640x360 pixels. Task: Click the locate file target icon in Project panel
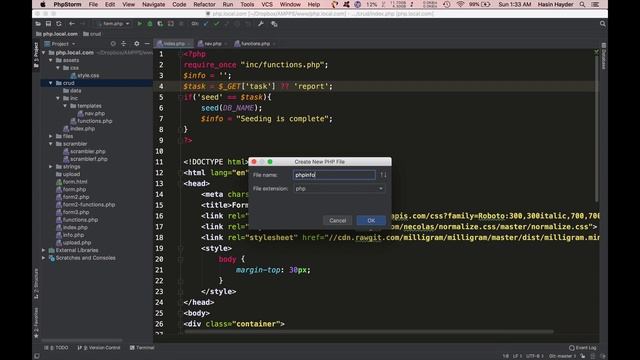click(x=113, y=44)
